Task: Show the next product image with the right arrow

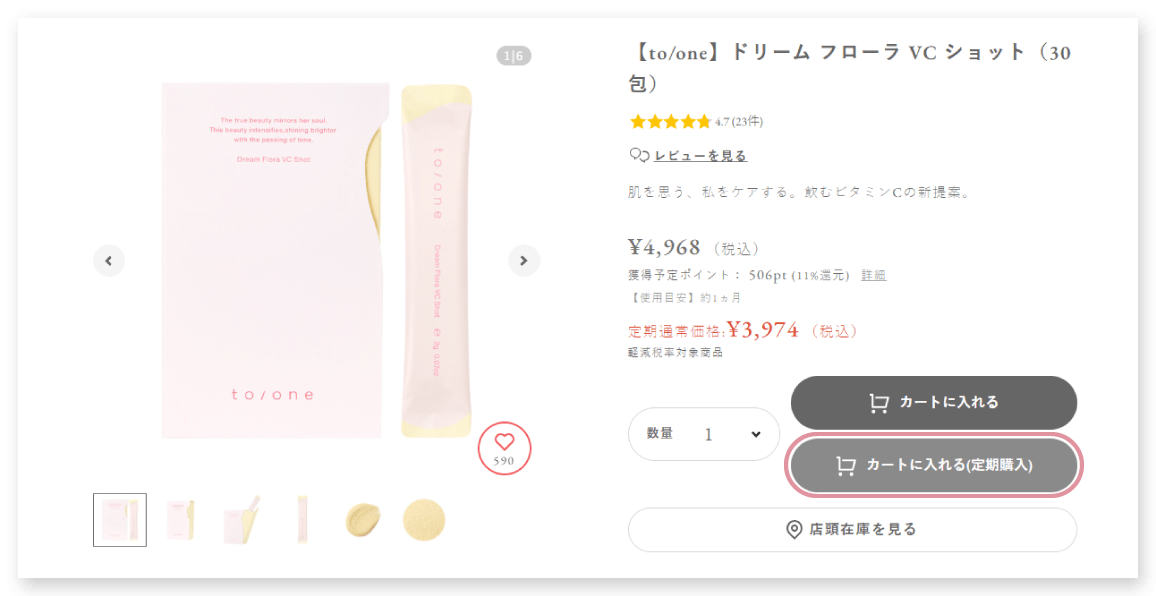Action: [524, 260]
